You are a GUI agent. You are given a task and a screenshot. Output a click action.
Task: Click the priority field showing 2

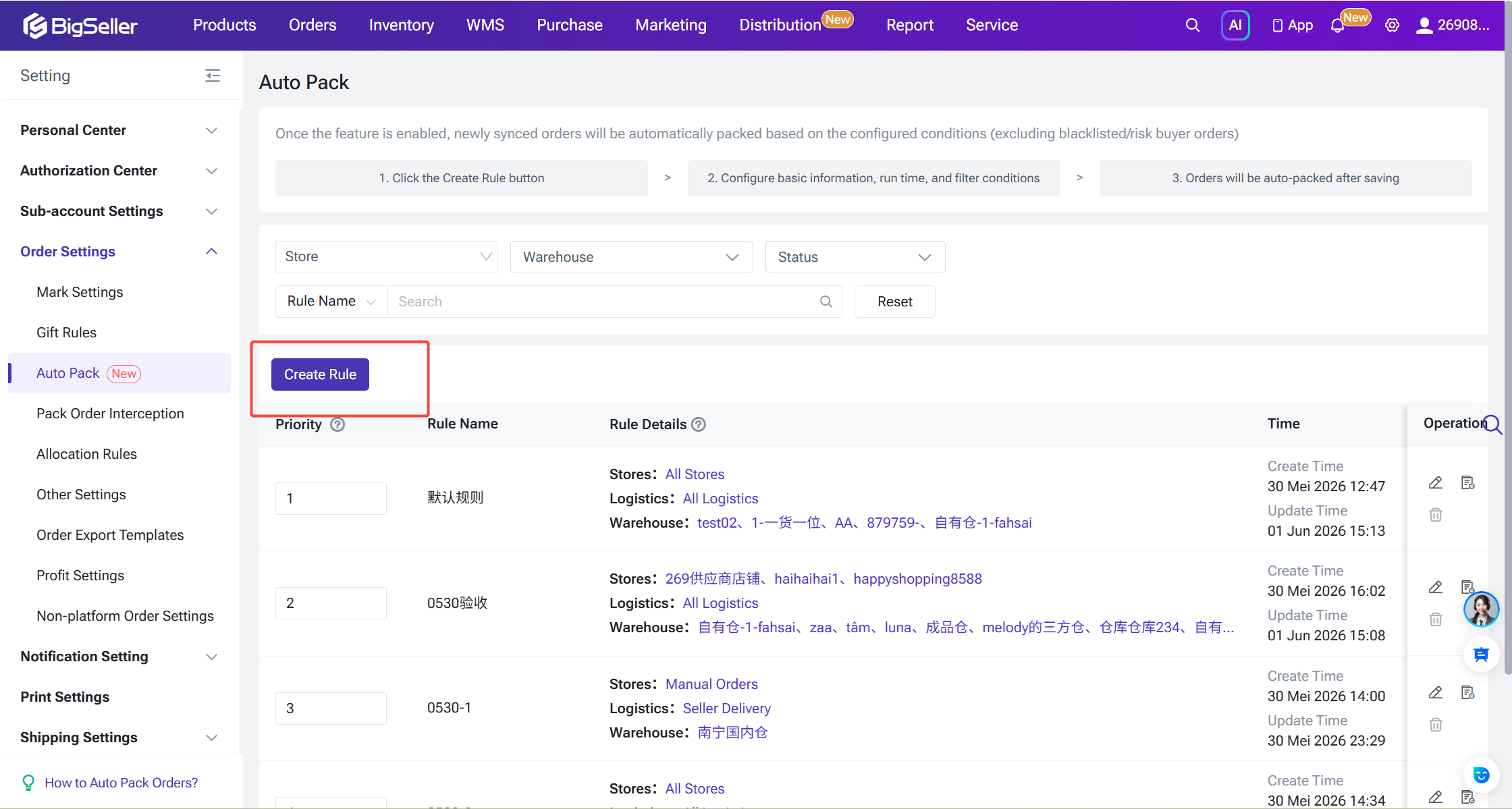click(331, 603)
